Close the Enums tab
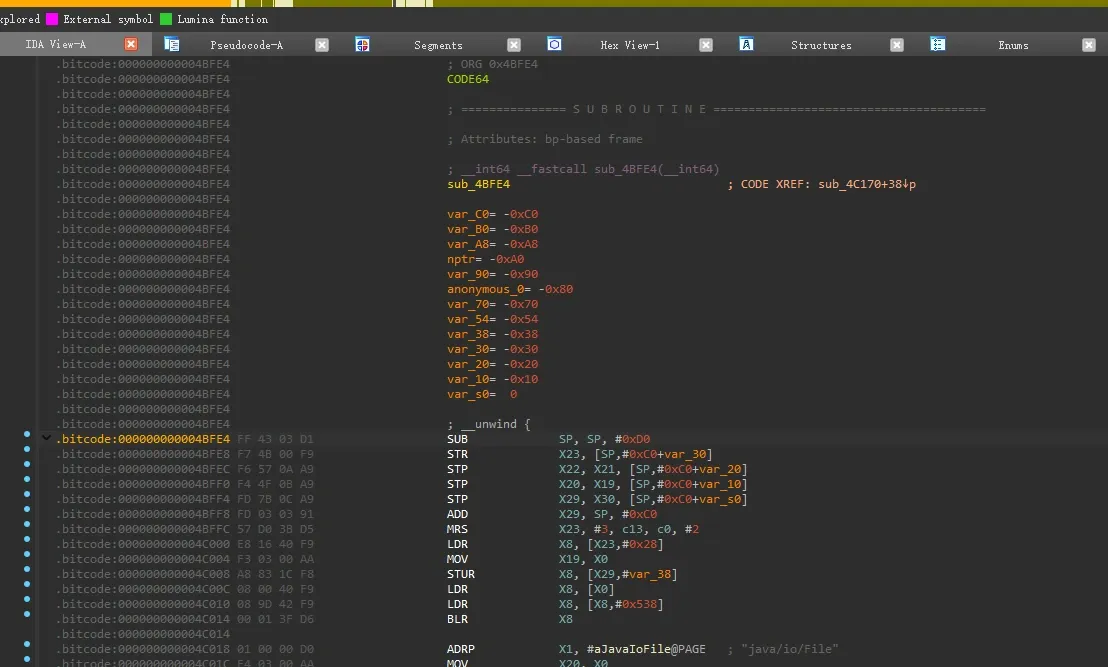1108x667 pixels. point(1088,45)
